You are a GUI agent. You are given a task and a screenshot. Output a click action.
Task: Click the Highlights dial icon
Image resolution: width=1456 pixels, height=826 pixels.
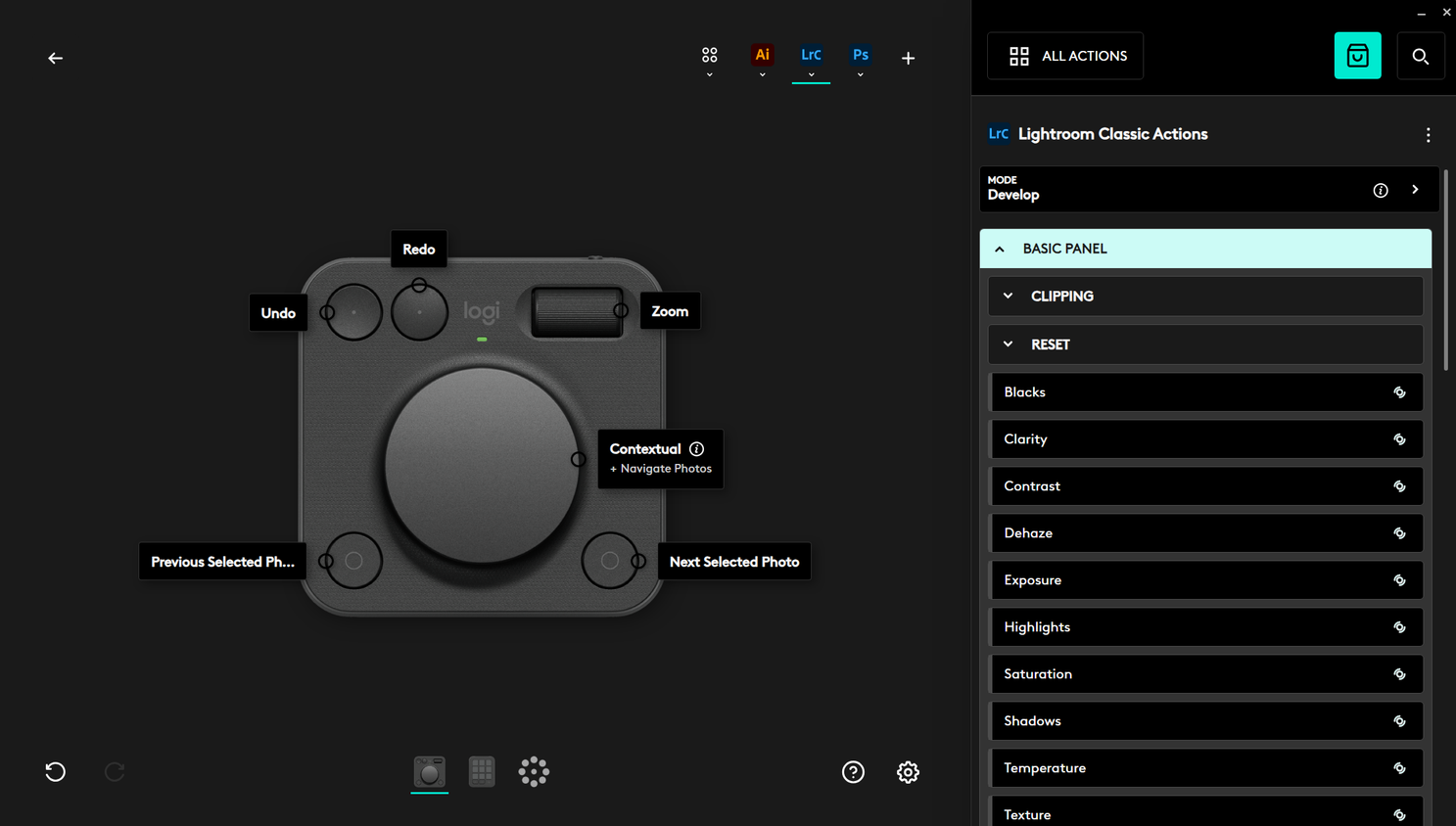pyautogui.click(x=1400, y=627)
